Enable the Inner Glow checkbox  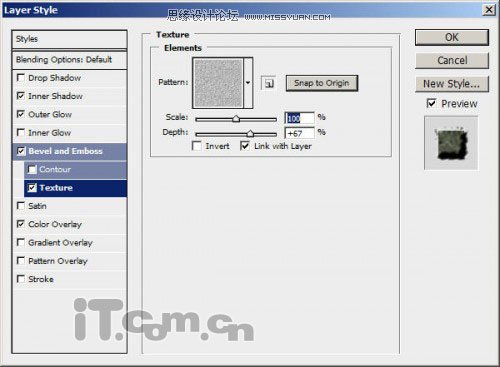pos(21,133)
